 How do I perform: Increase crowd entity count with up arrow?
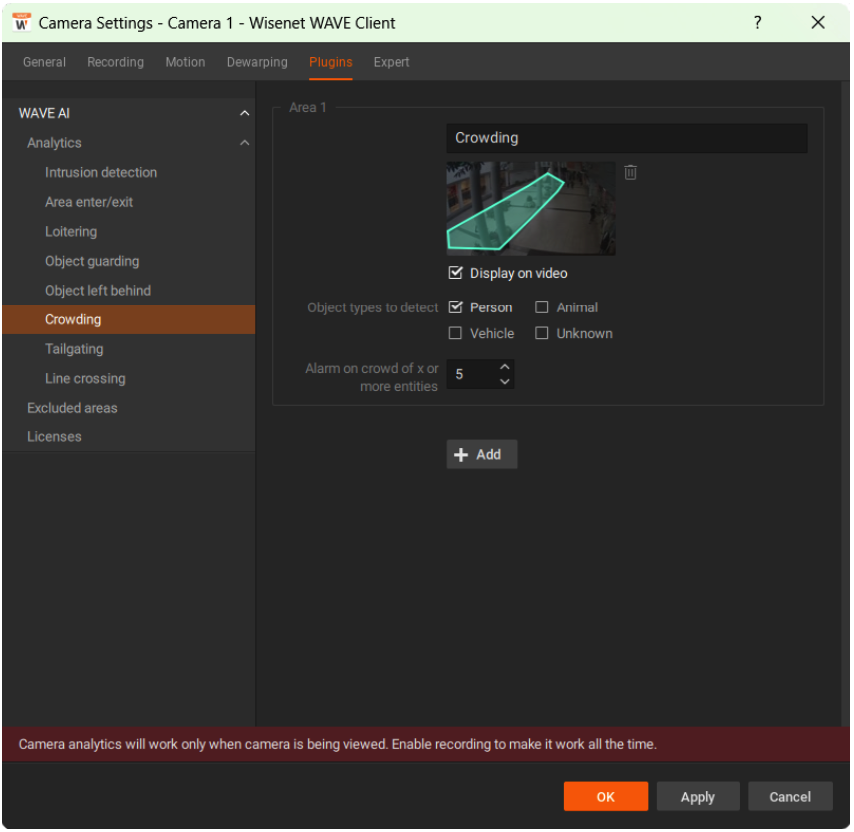click(x=505, y=366)
